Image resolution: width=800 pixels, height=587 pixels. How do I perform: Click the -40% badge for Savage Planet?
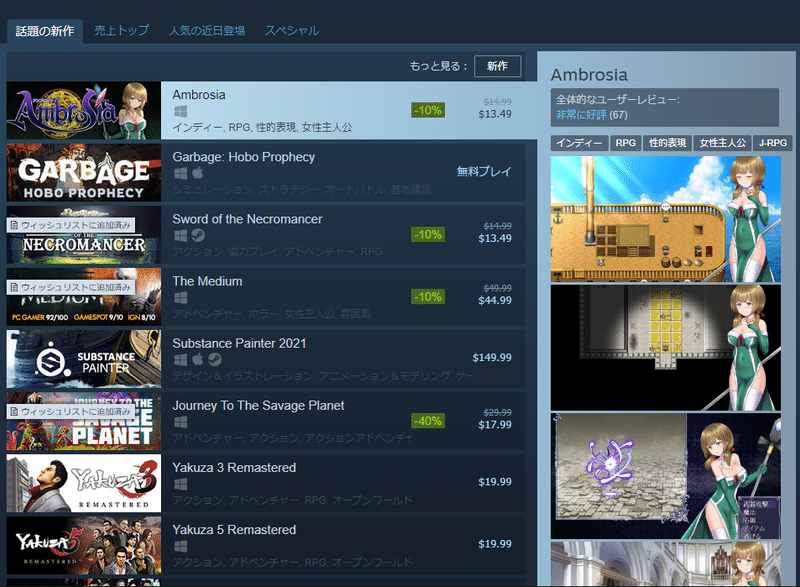pos(428,421)
